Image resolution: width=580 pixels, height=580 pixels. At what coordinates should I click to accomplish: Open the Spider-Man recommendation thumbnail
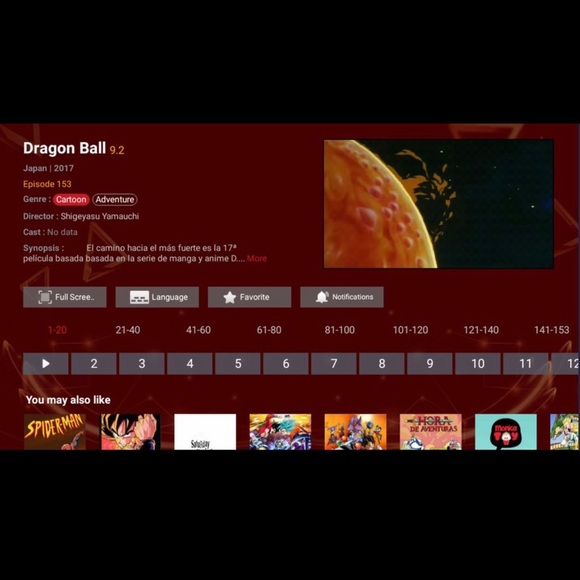point(55,432)
